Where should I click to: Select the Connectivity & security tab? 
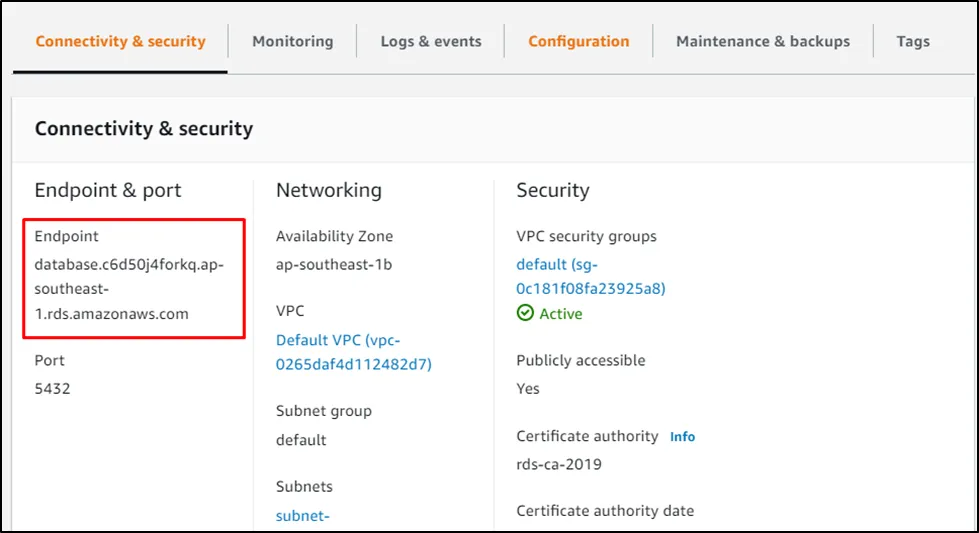click(120, 41)
